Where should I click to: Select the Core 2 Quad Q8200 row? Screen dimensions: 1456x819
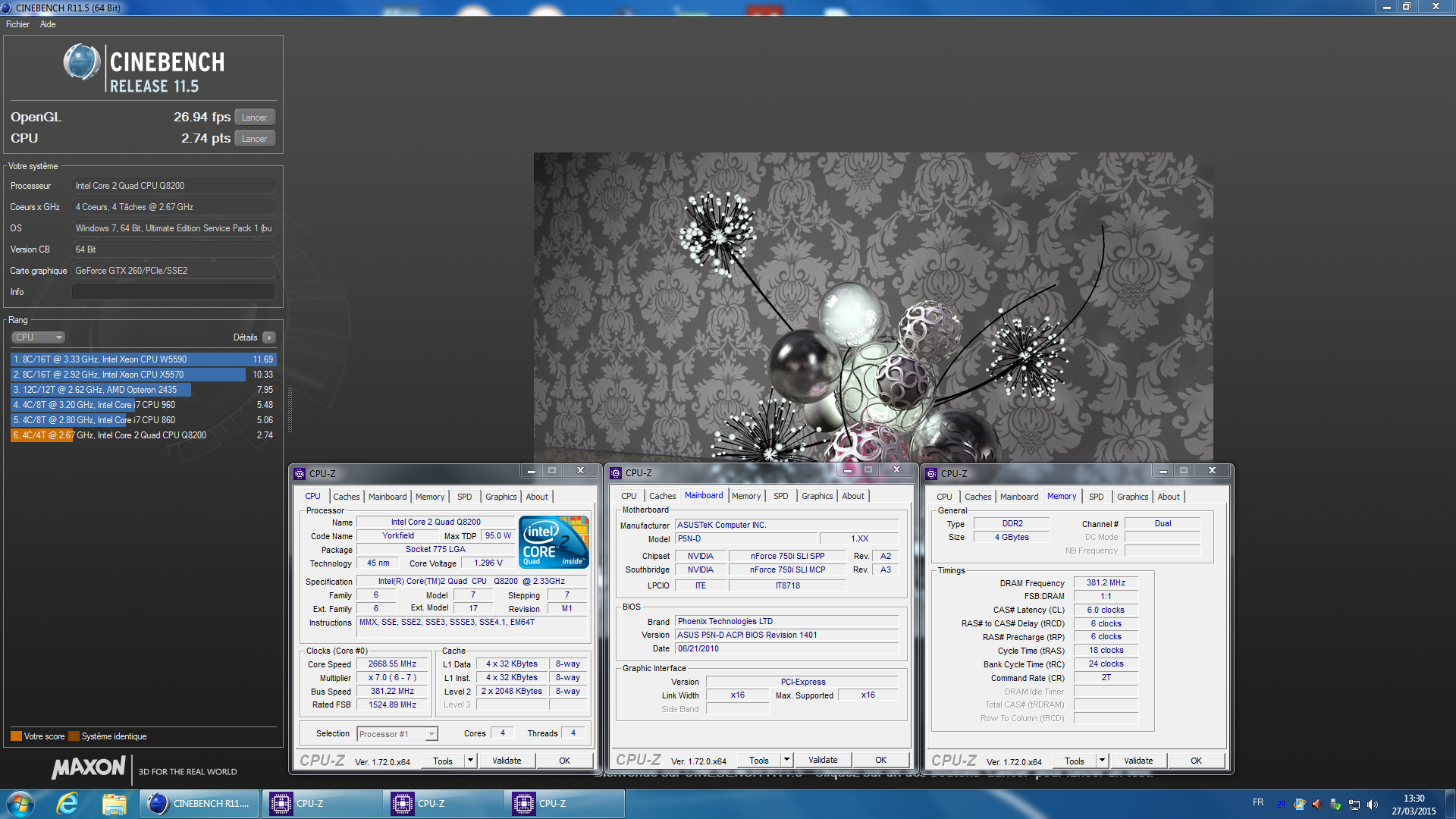point(143,435)
